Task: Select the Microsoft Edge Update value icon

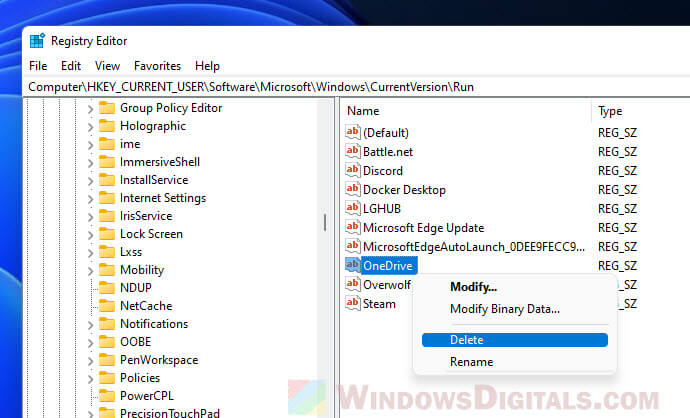Action: click(x=352, y=227)
